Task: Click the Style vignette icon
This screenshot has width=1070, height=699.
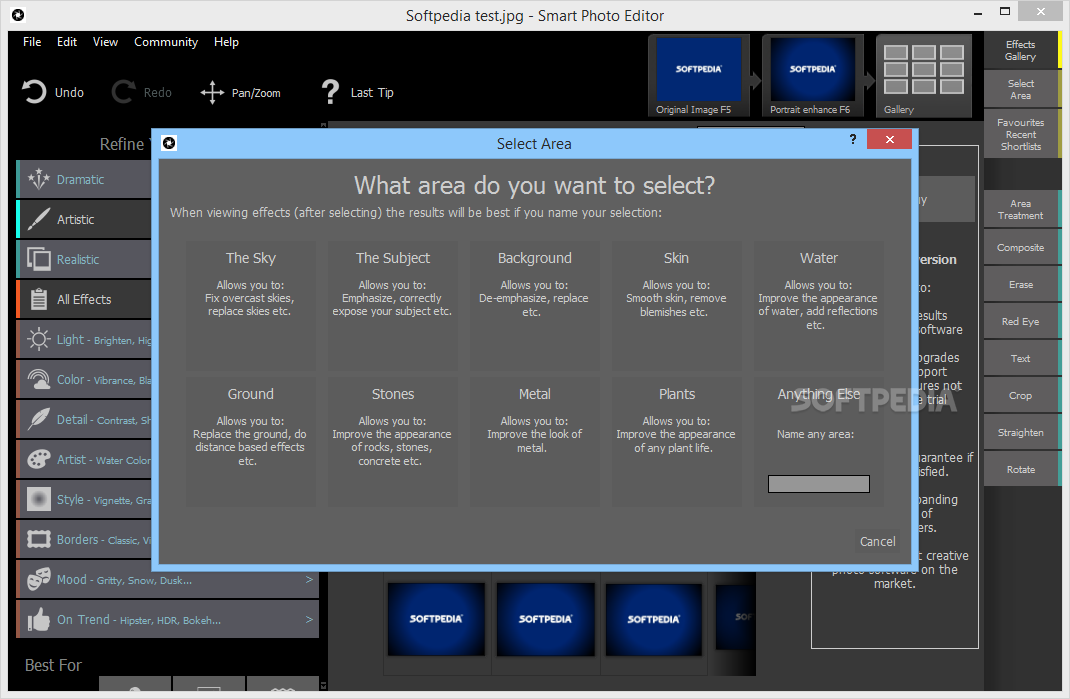Action: point(39,500)
